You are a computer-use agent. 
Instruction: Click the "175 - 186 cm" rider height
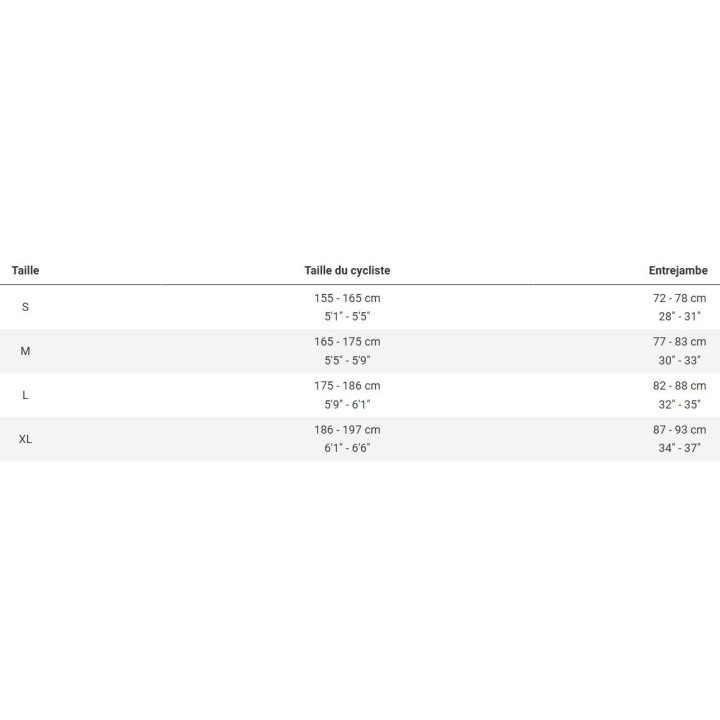point(347,386)
